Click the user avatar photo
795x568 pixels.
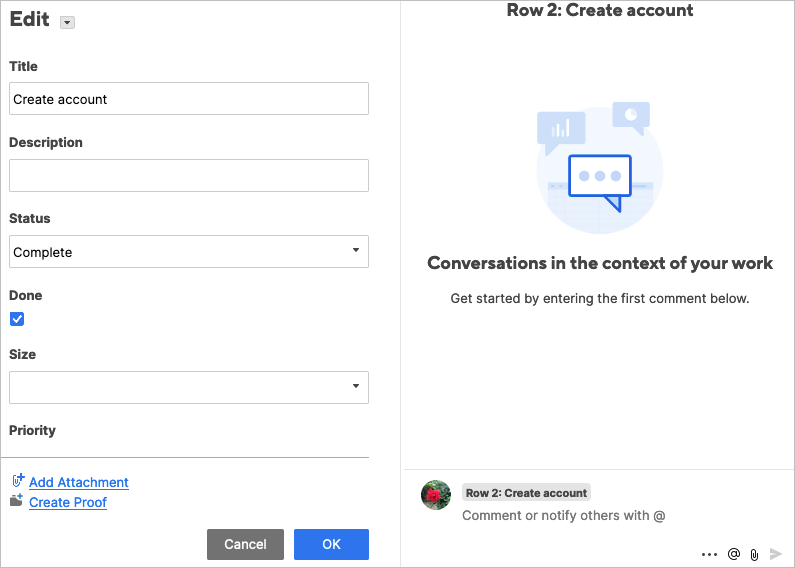tap(435, 495)
